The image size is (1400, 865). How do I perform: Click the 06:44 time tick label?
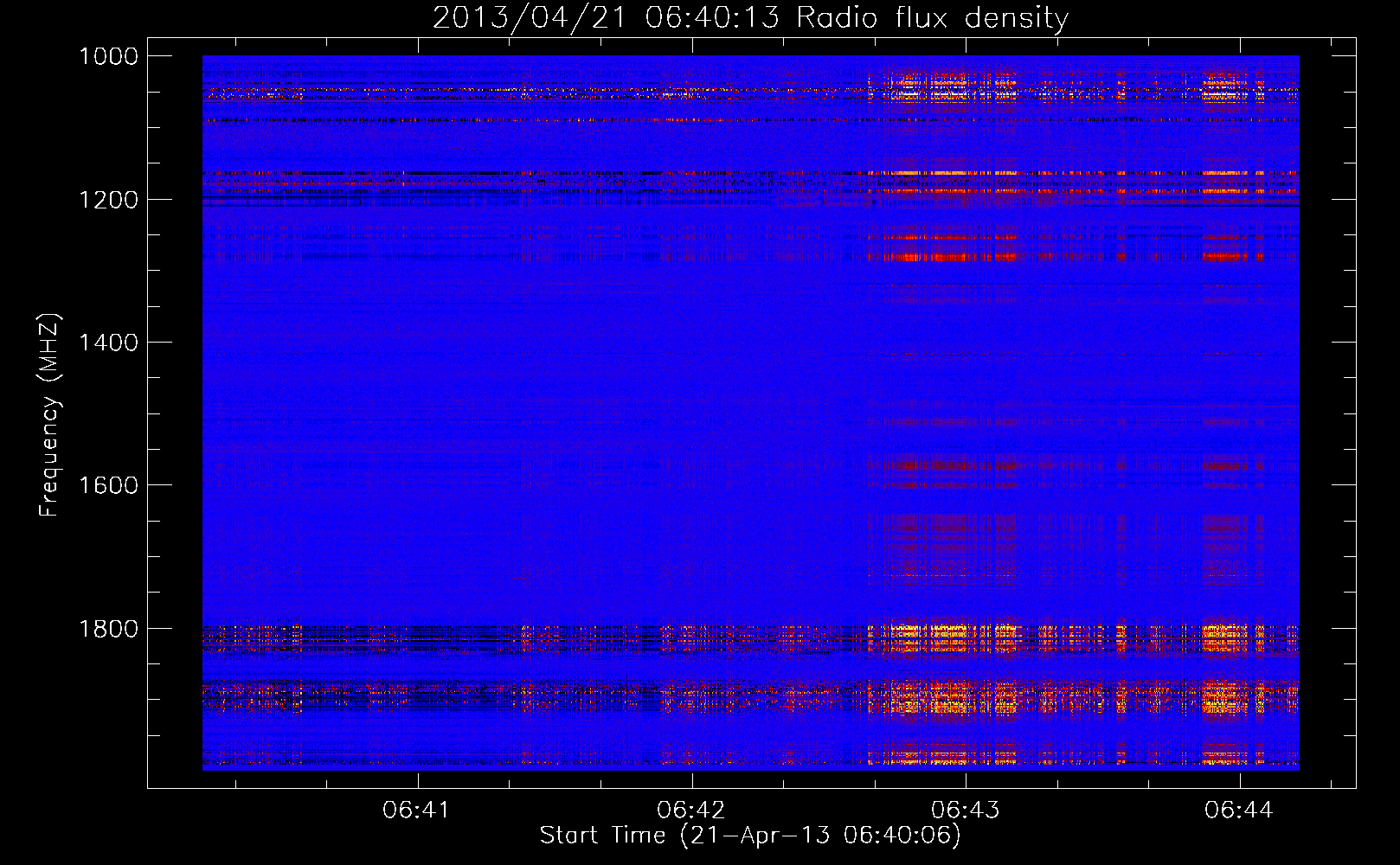(x=1239, y=810)
